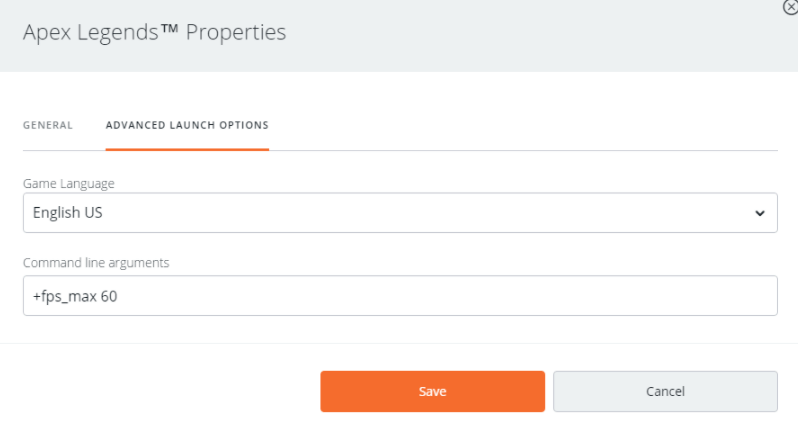Click the orange underline beneath the active tab

click(187, 149)
